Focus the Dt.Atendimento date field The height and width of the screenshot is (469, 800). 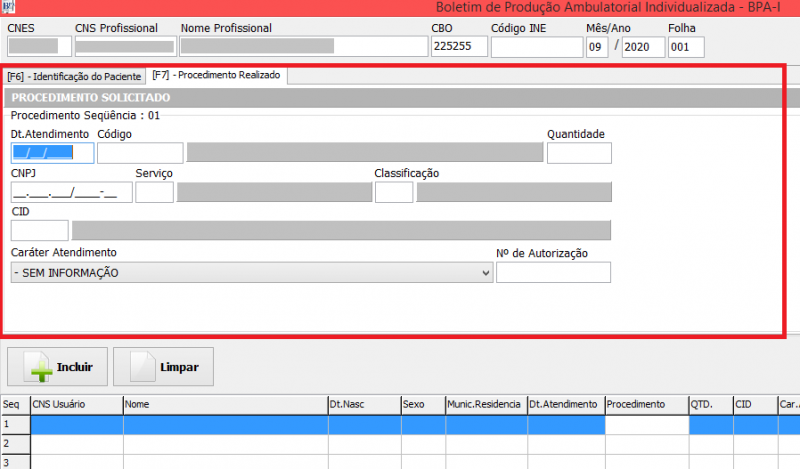click(x=52, y=153)
